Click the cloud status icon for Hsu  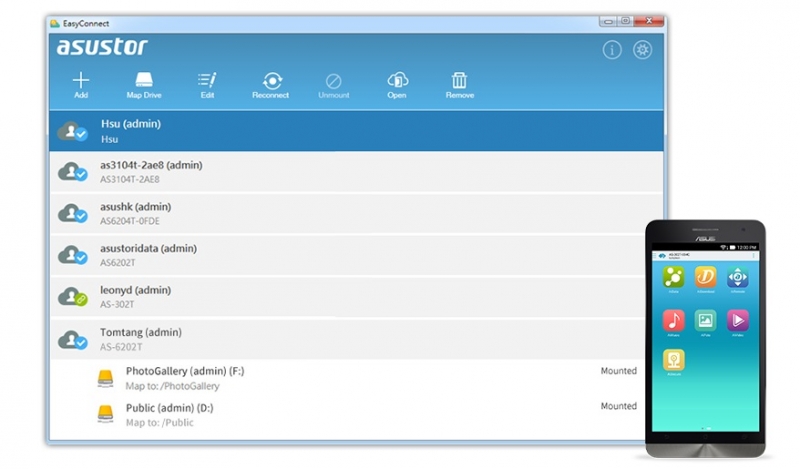click(72, 132)
